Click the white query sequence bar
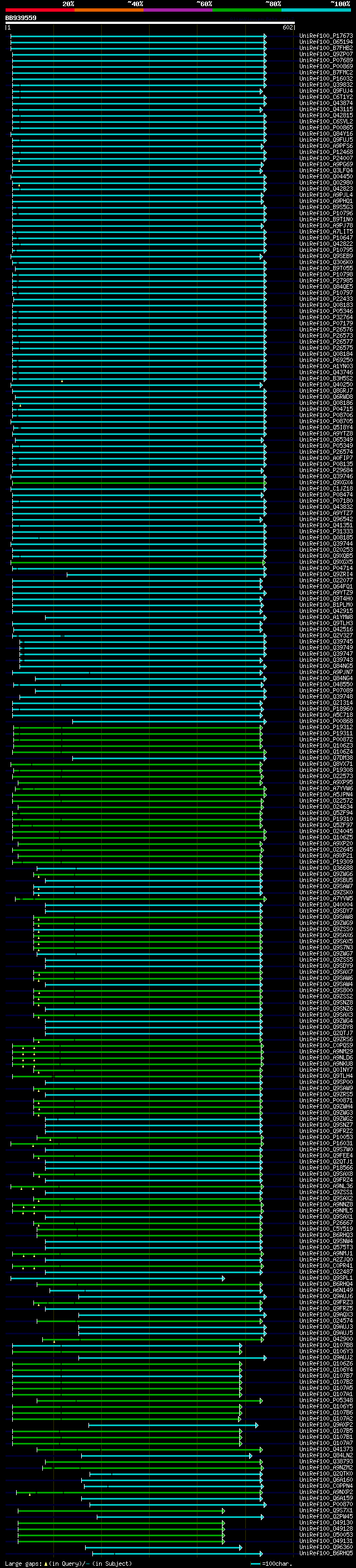Screen dimensions: 356x1568 tap(150, 23)
